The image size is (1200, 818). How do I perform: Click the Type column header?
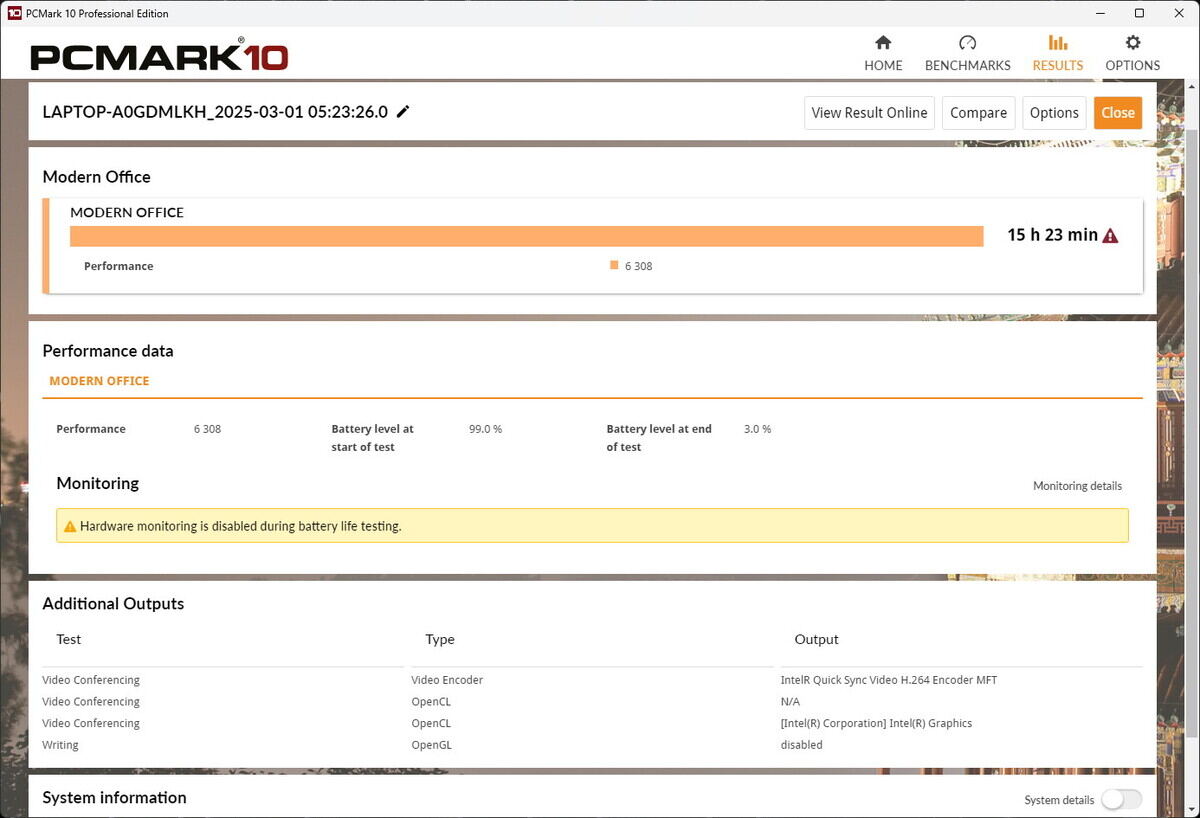pyautogui.click(x=440, y=639)
